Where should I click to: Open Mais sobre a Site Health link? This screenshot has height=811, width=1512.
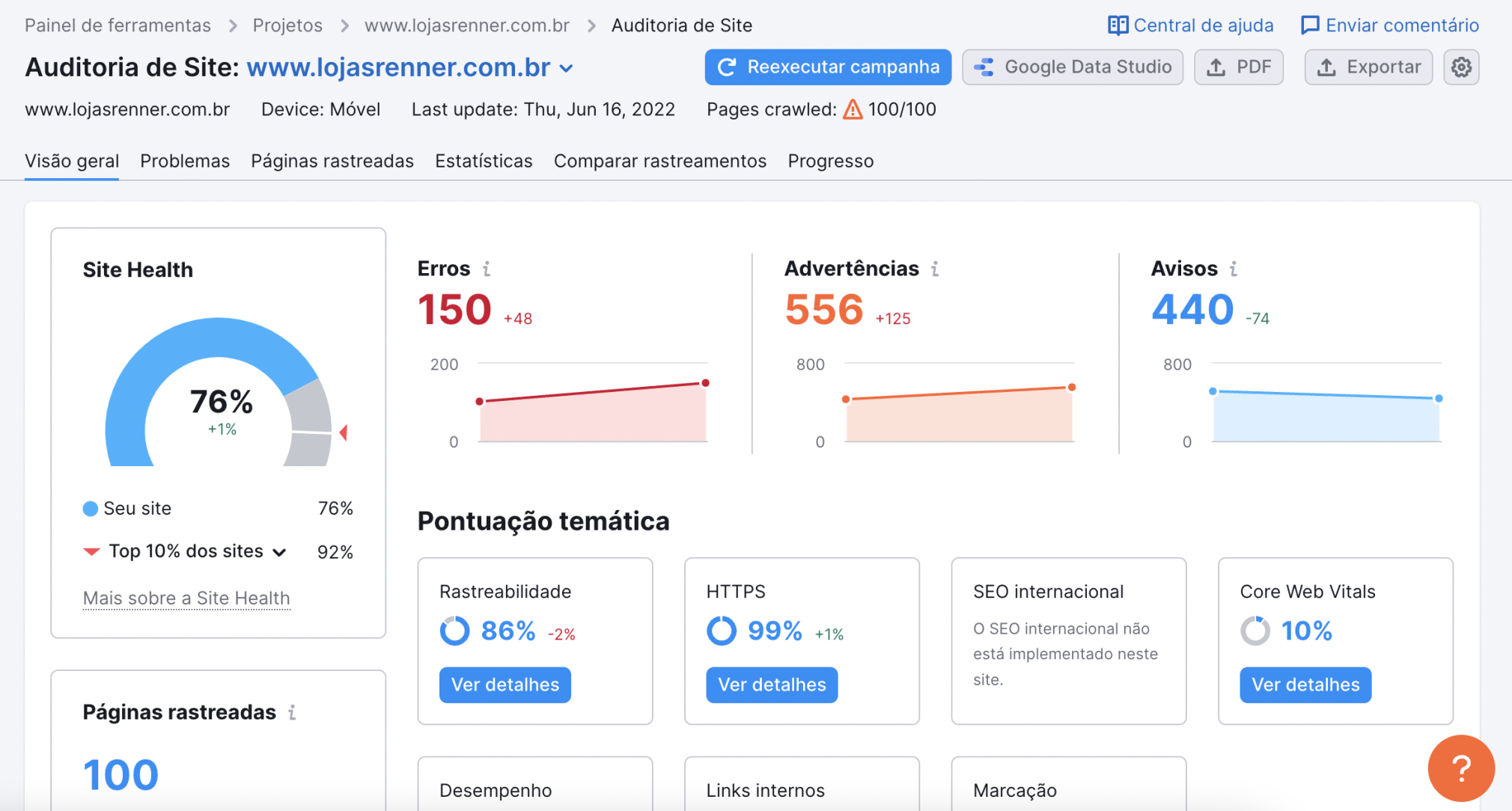186,598
